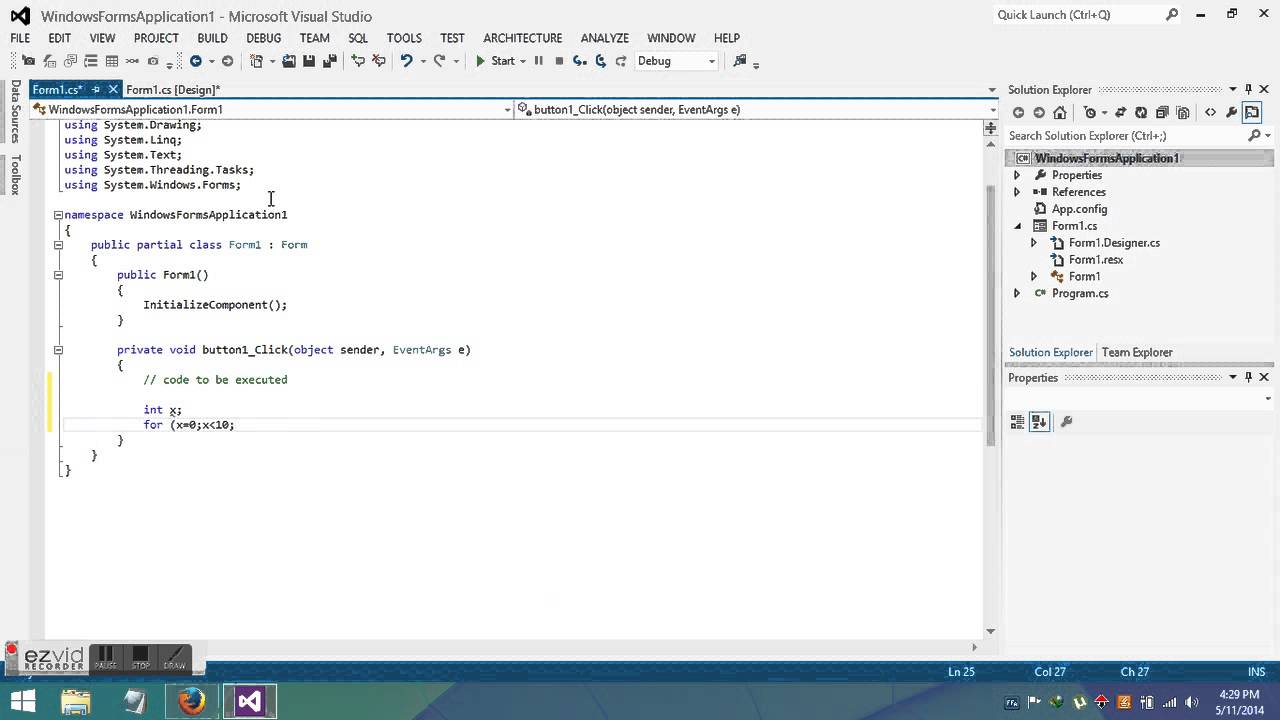1280x720 pixels.
Task: Toggle Sync with Active Document in Solution Explorer
Action: (1120, 113)
